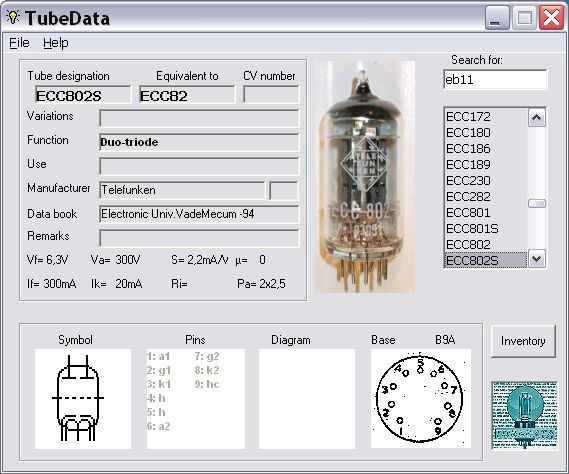569x474 pixels.
Task: Click the duo-triode Symbol drawing
Action: point(83,399)
